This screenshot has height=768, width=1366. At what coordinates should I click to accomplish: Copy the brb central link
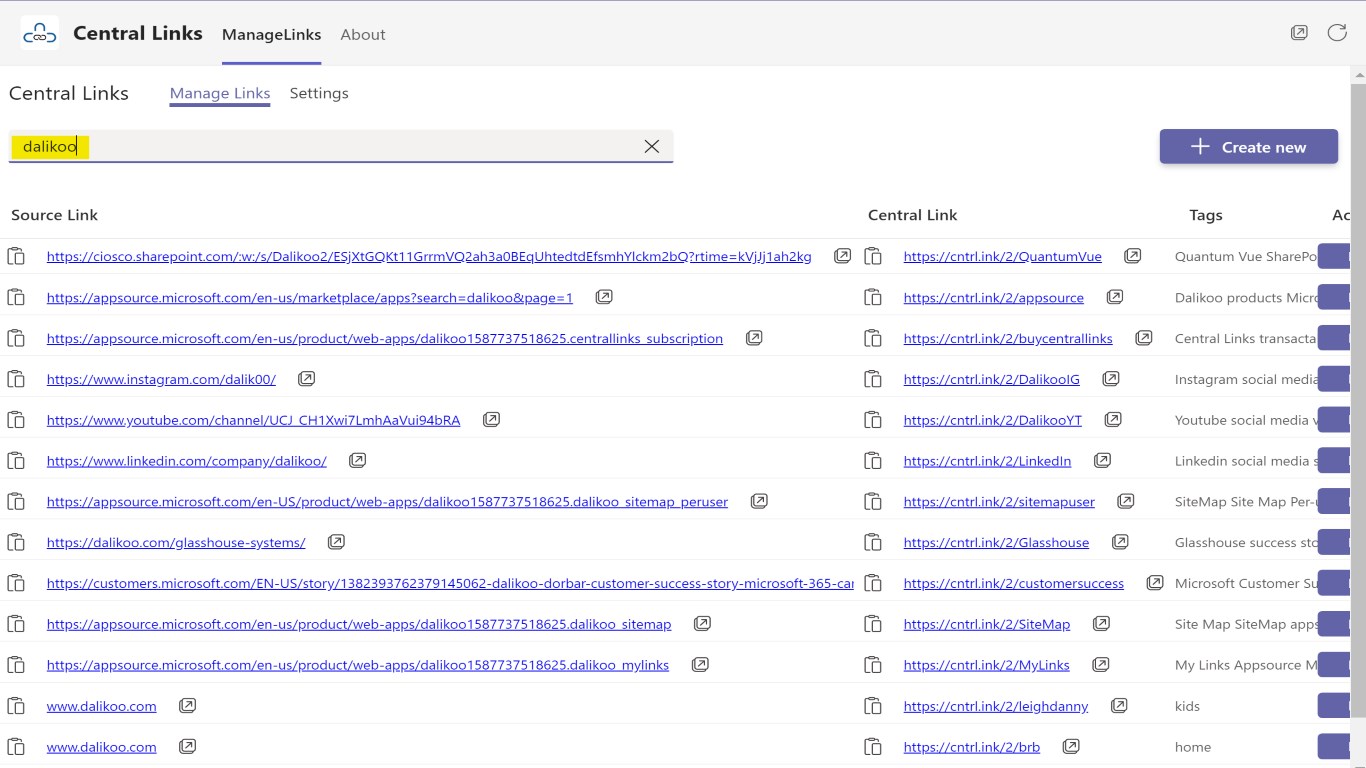tap(873, 747)
